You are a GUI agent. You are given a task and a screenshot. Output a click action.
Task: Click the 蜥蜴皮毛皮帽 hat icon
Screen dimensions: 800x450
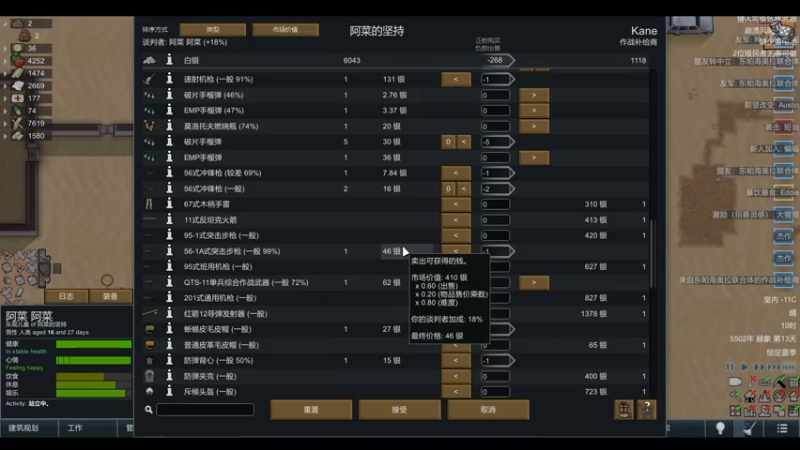pyautogui.click(x=149, y=329)
